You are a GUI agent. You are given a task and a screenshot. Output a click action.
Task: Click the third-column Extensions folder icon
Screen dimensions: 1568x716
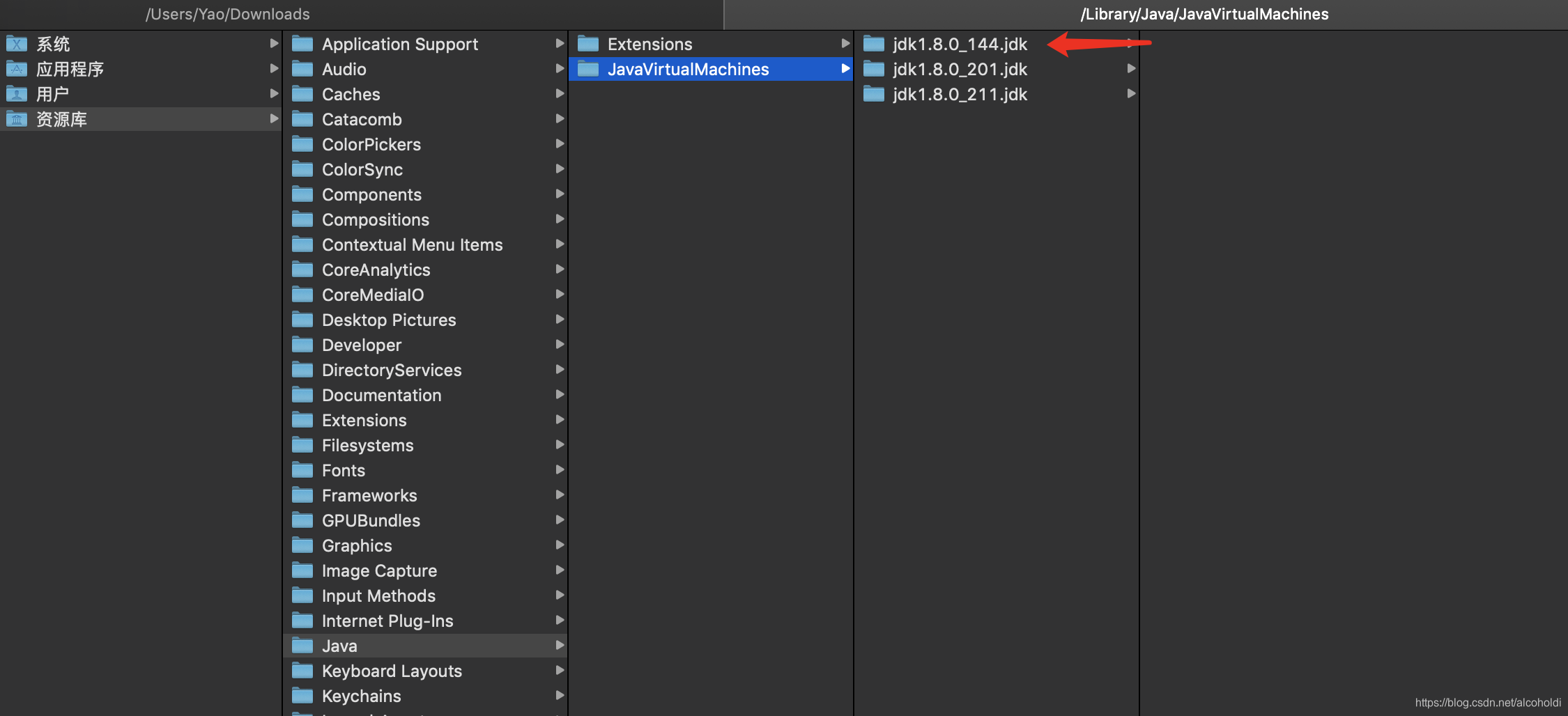(x=588, y=44)
